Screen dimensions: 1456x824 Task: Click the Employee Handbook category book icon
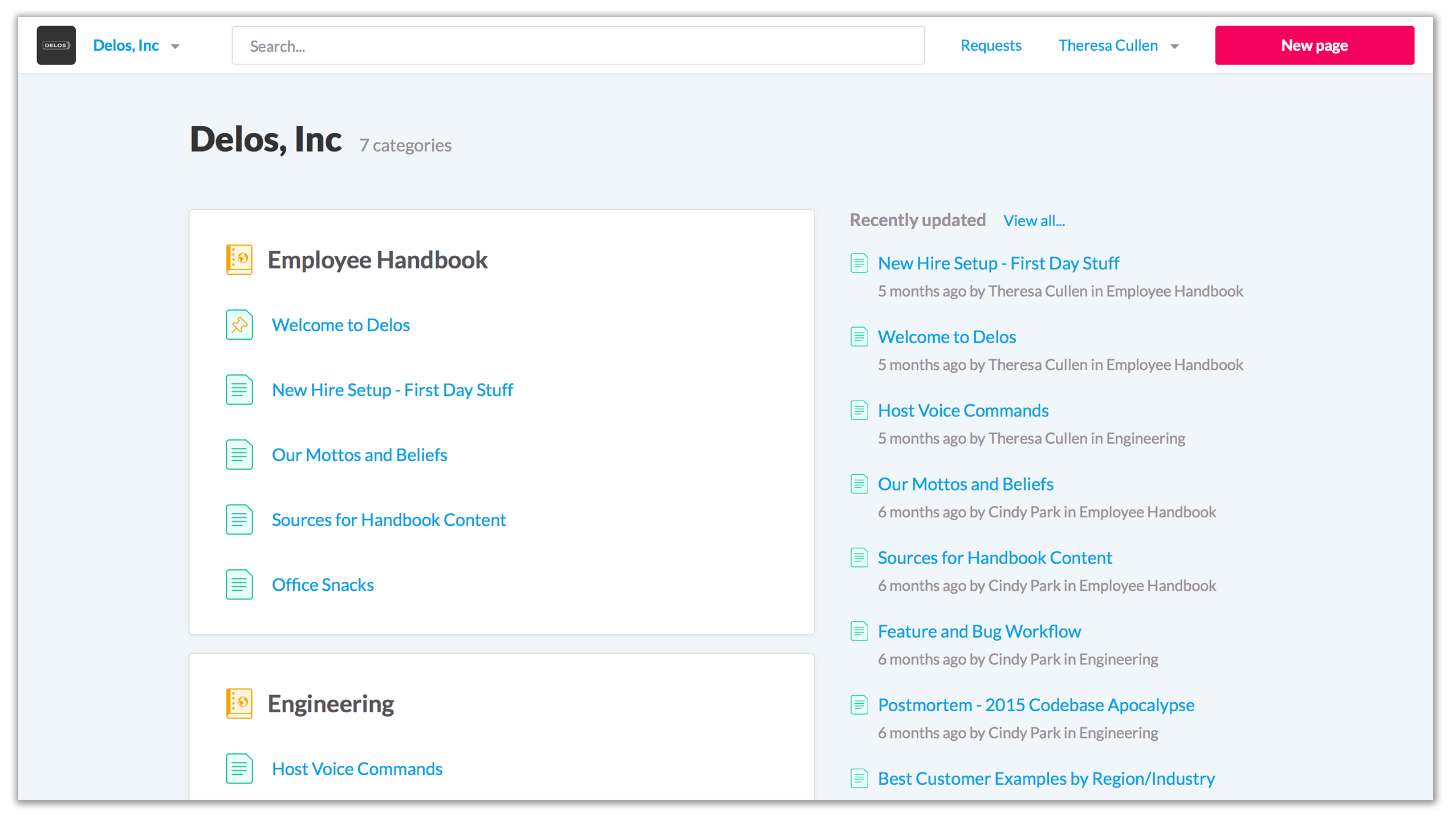(239, 259)
